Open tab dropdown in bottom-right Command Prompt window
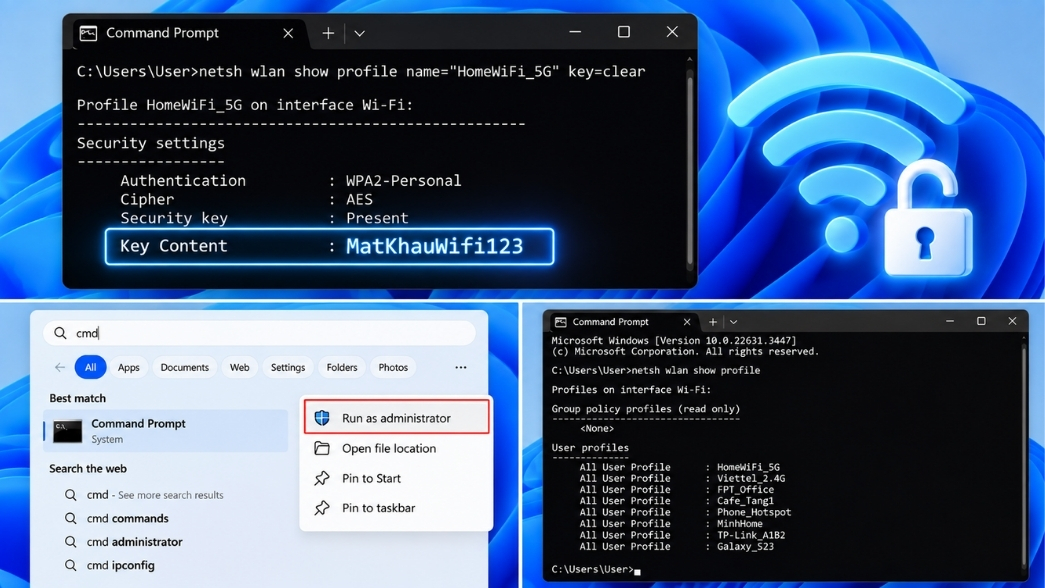1045x588 pixels. coord(733,322)
